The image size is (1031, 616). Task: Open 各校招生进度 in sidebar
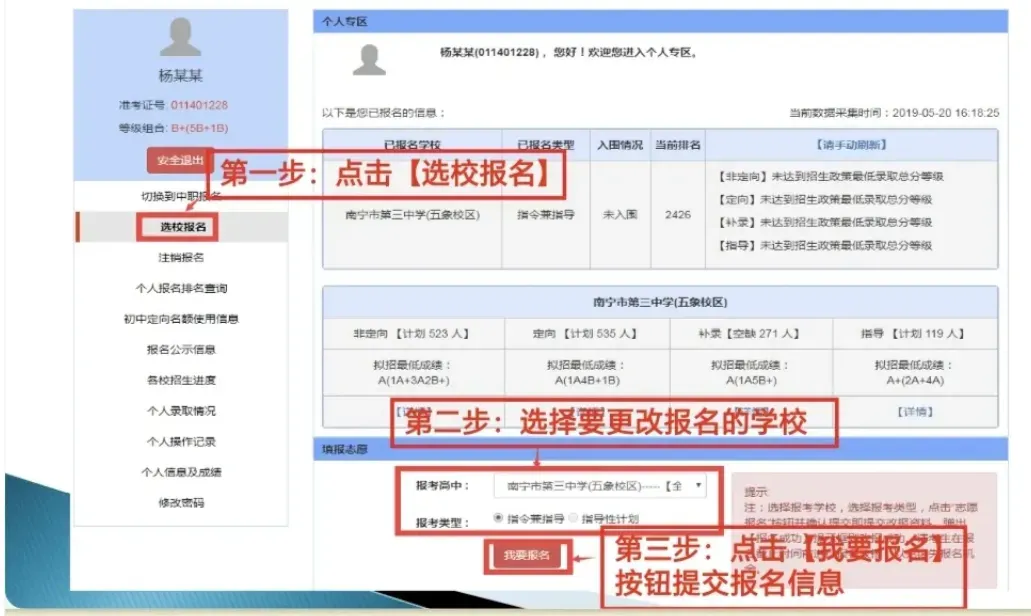pos(181,380)
